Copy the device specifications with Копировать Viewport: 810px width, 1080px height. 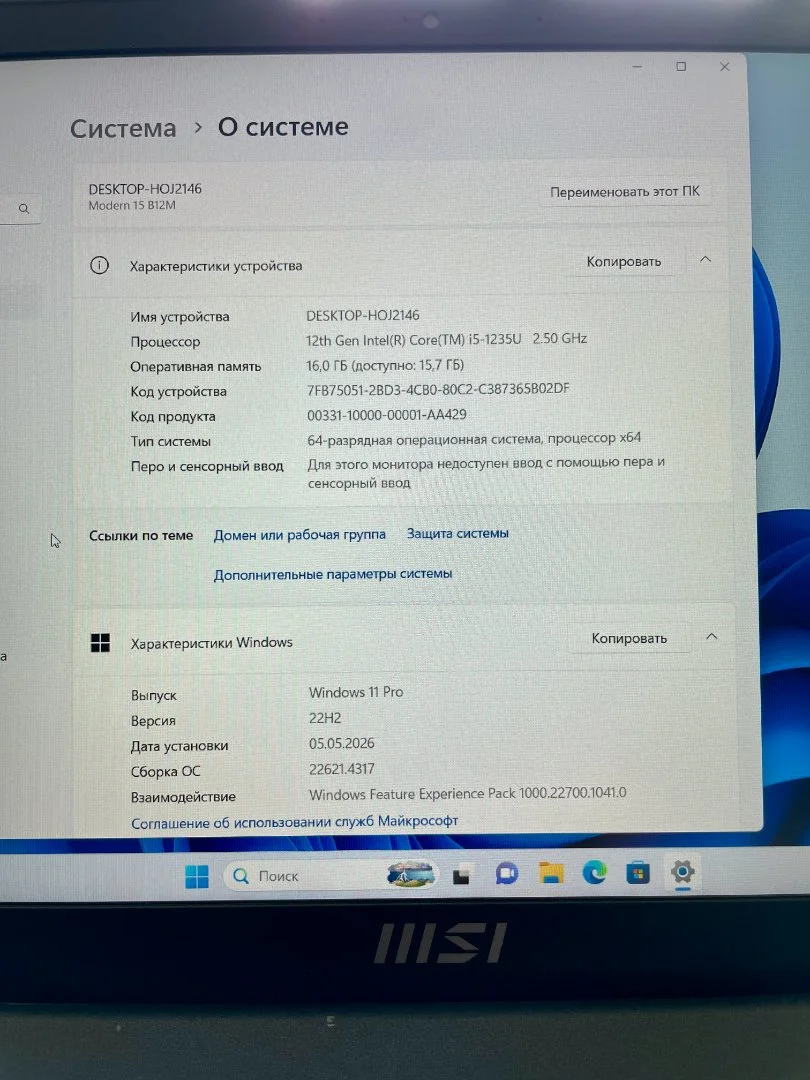point(623,262)
